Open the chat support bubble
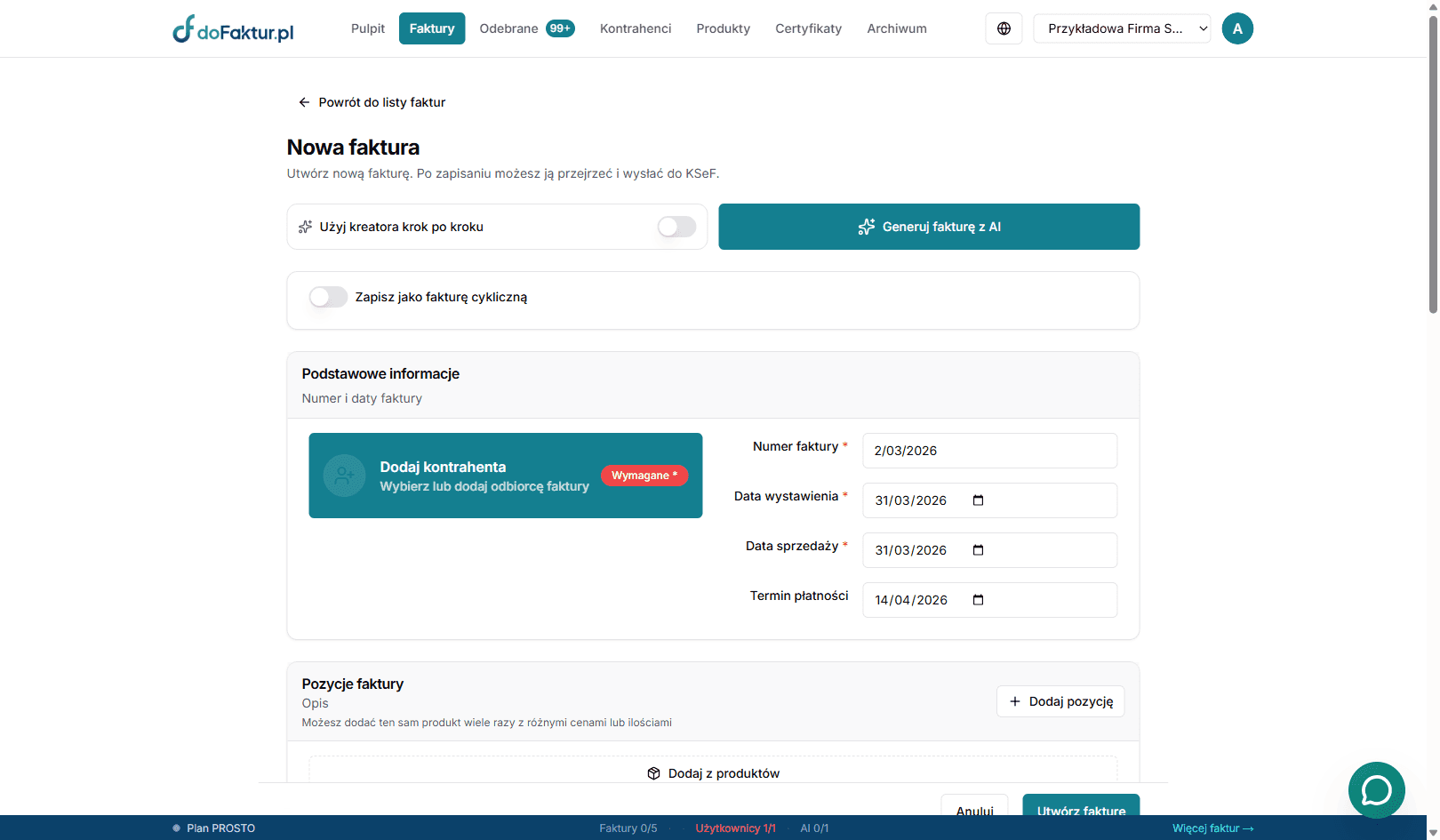 [x=1375, y=789]
